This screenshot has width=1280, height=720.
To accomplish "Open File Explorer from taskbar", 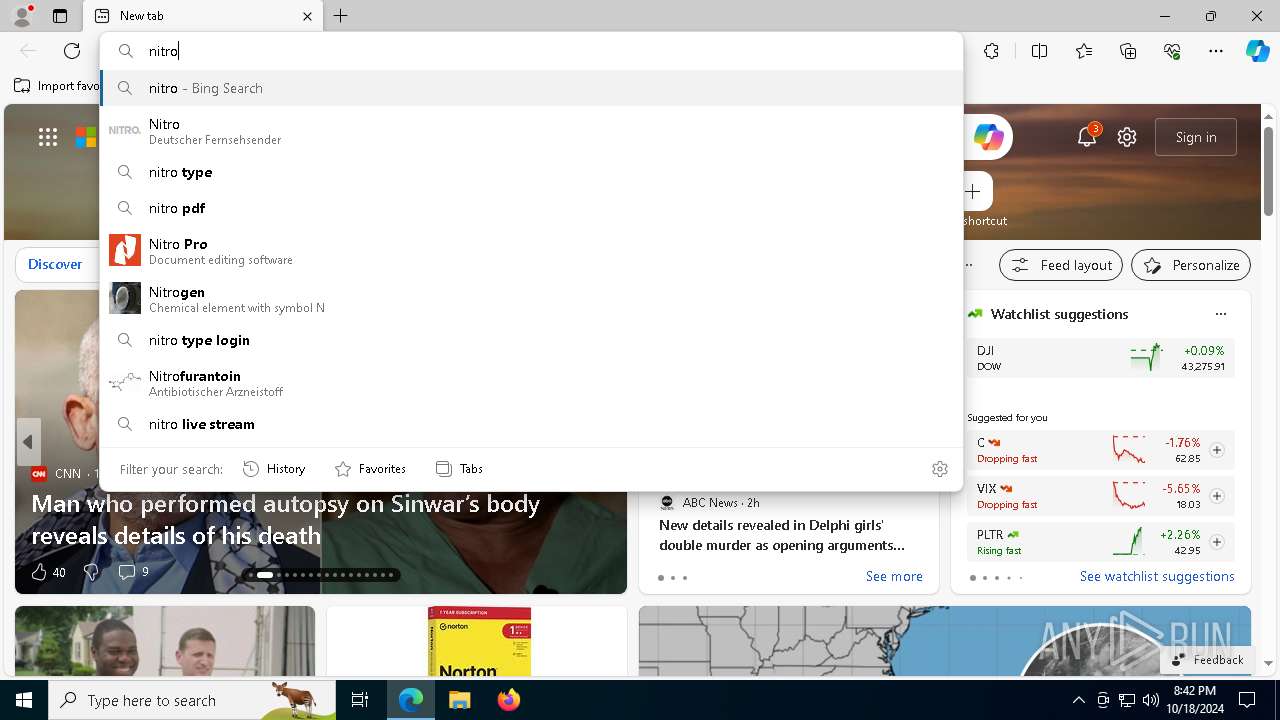I will [x=459, y=700].
